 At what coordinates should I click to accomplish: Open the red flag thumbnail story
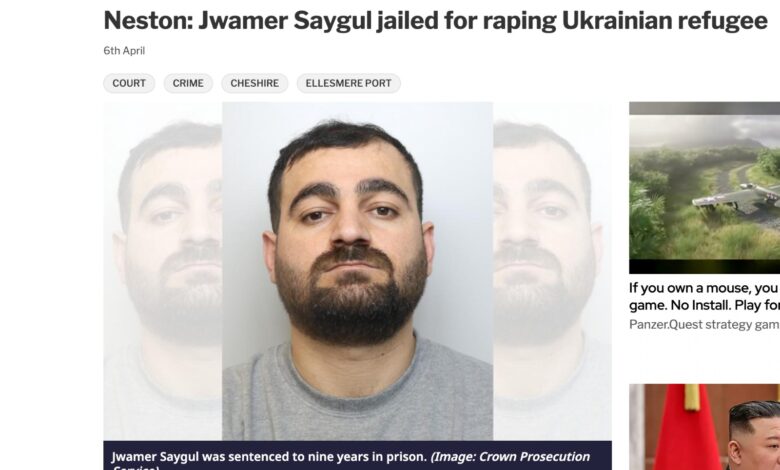704,427
